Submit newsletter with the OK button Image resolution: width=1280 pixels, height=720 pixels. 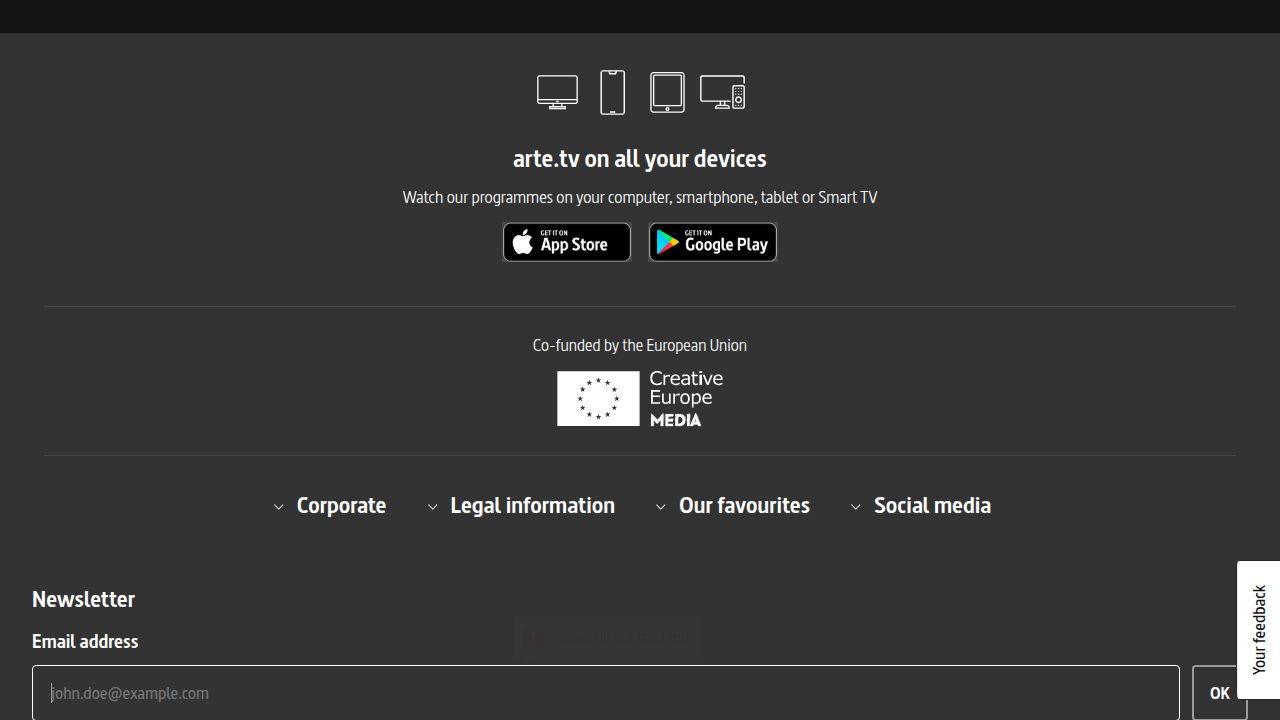tap(1220, 693)
